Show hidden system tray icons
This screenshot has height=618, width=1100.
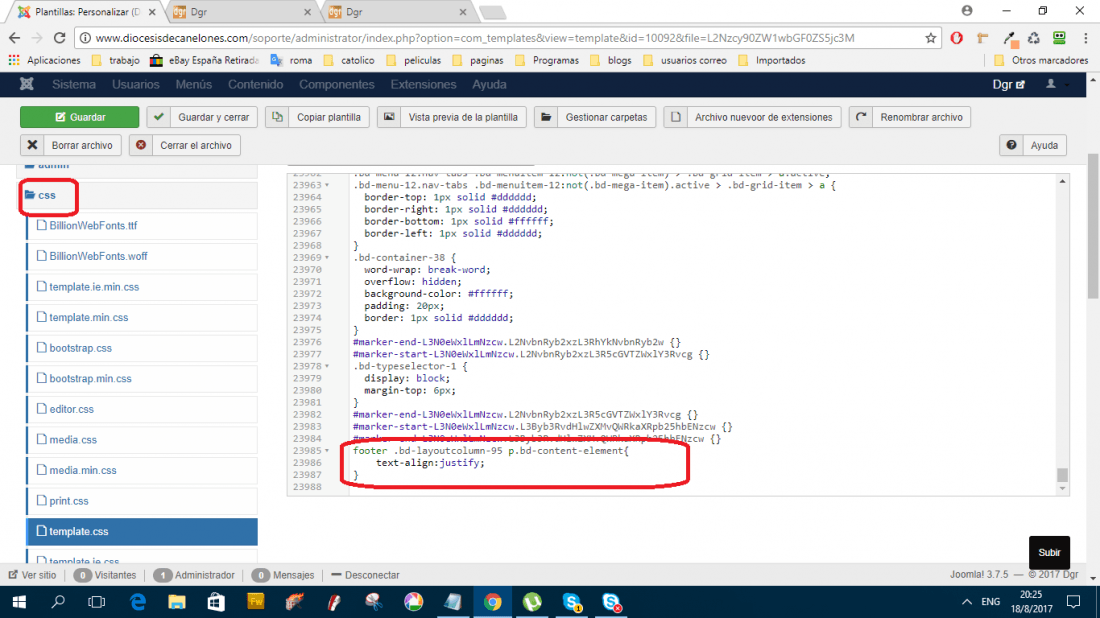tap(967, 602)
